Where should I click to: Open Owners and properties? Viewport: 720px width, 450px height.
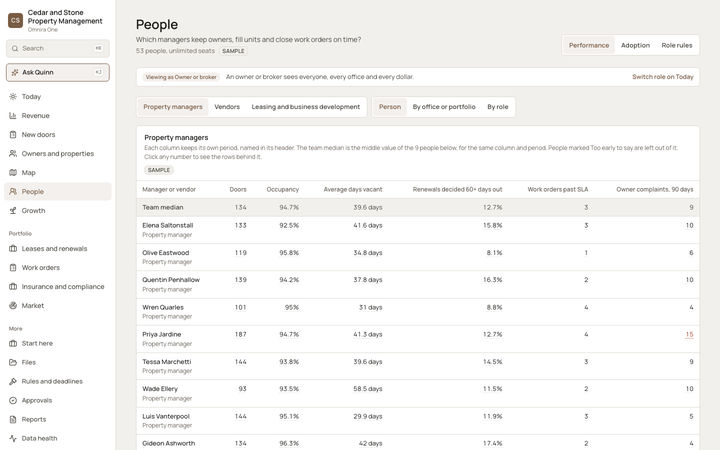pos(57,153)
